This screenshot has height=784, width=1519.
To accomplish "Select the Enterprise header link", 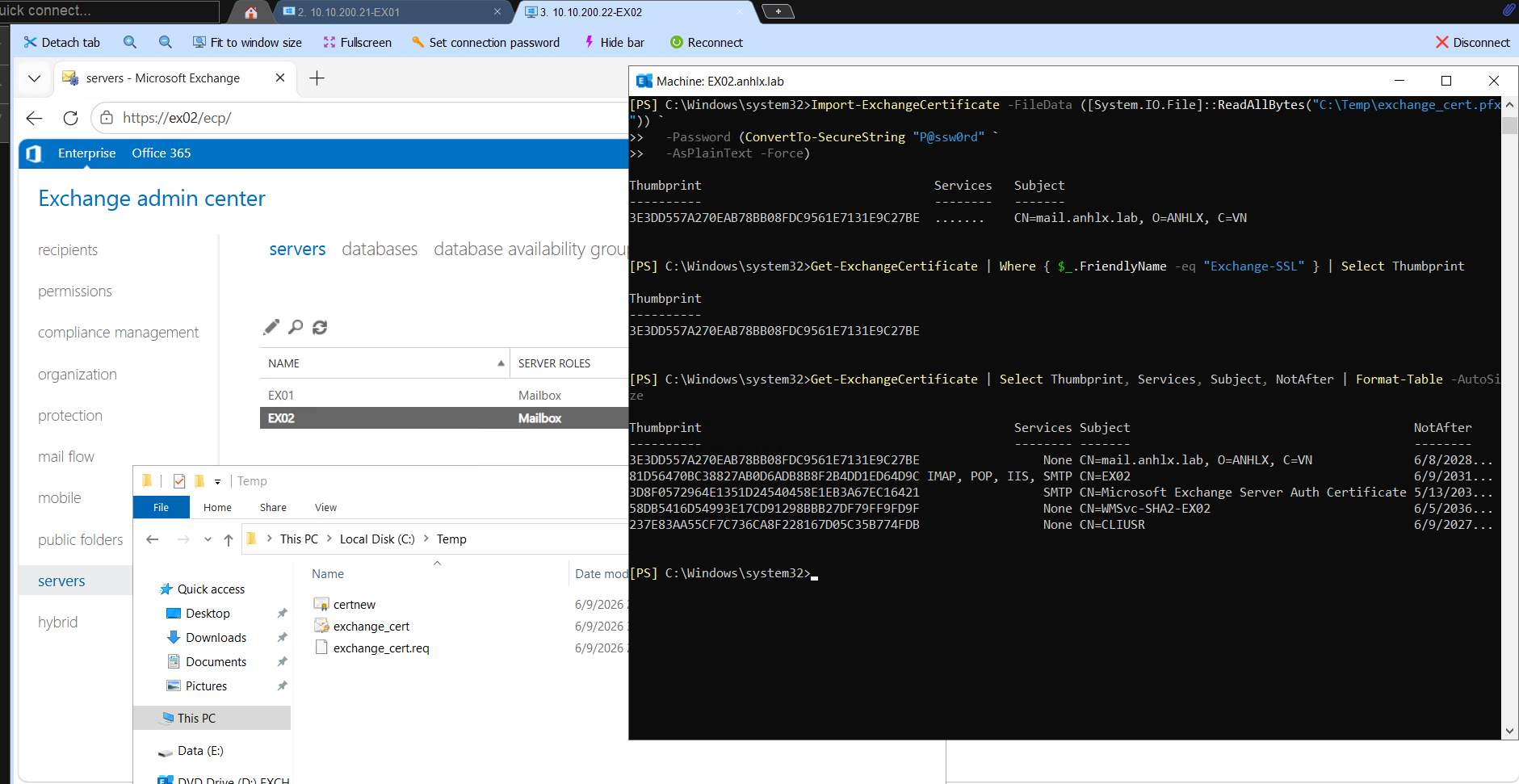I will coord(86,153).
